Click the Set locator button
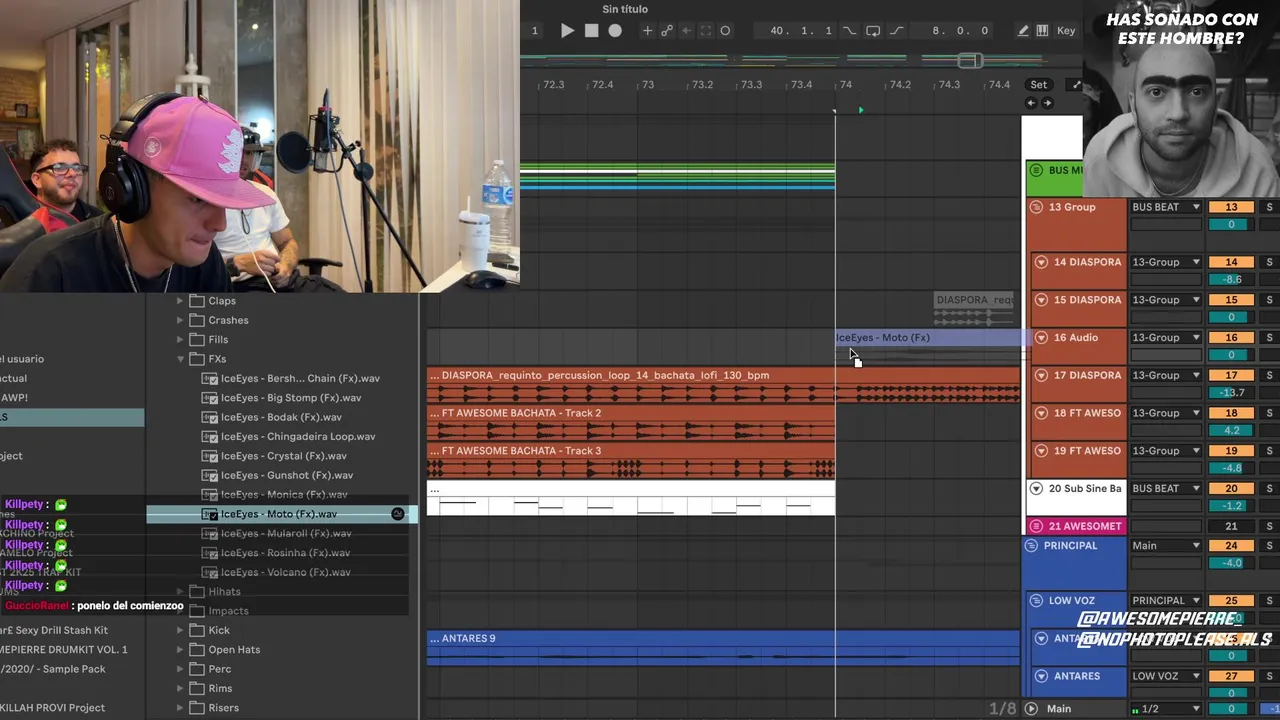Viewport: 1280px width, 720px height. pyautogui.click(x=1039, y=85)
